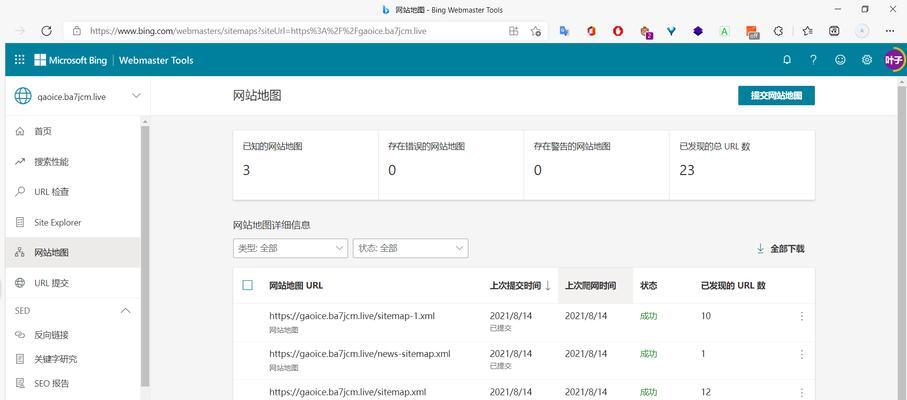Screen dimensions: 907x400
Task: Open the Webmaster Tools settings gear
Action: (x=867, y=60)
